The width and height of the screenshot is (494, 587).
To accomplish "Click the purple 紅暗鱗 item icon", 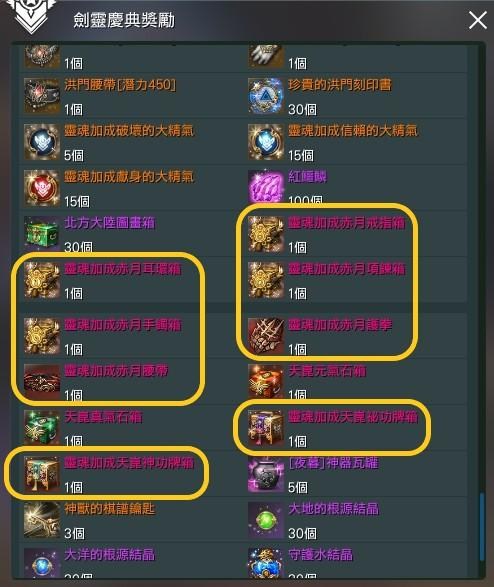I will tap(266, 187).
